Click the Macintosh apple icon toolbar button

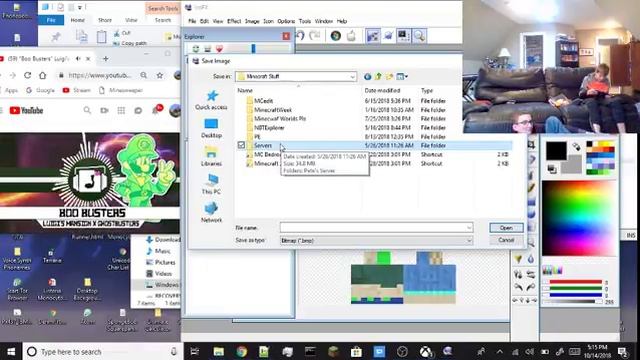[351, 36]
